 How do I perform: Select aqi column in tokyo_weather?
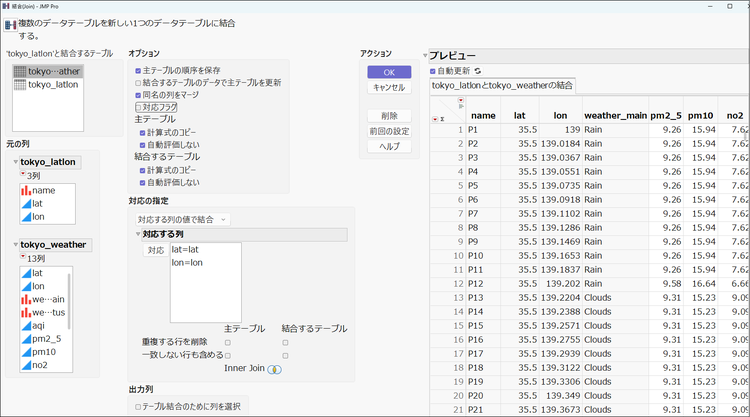[44, 326]
